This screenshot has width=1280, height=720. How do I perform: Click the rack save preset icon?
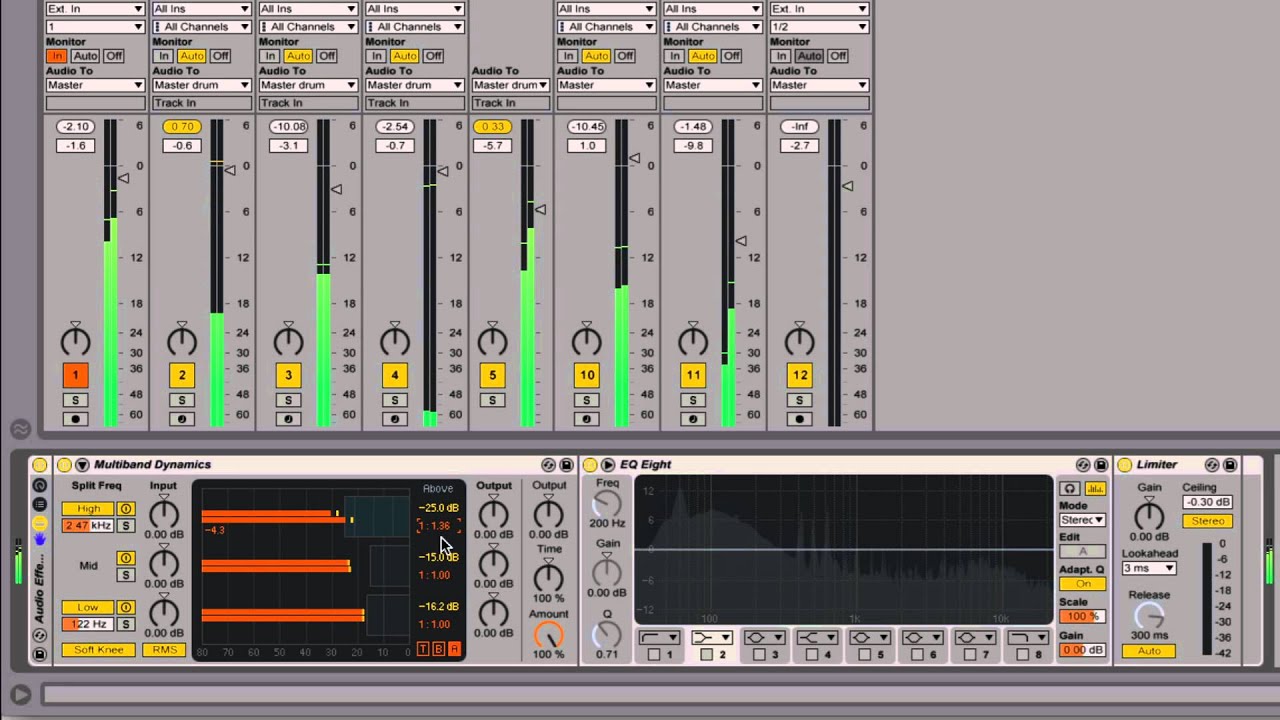[x=40, y=655]
